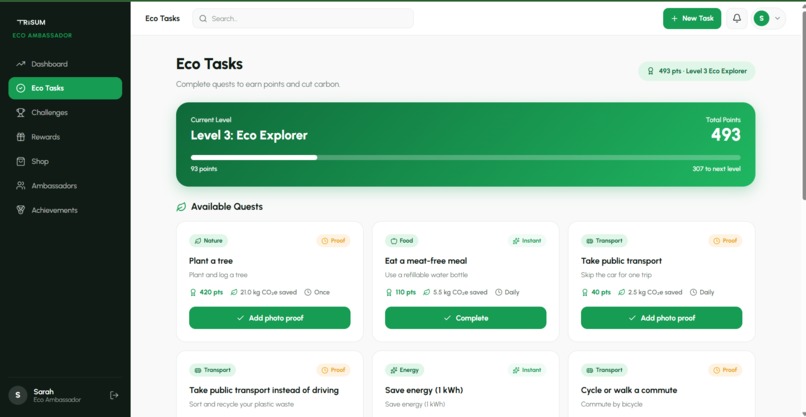The image size is (806, 417).
Task: Expand the user menu chevron in header
Action: click(777, 19)
